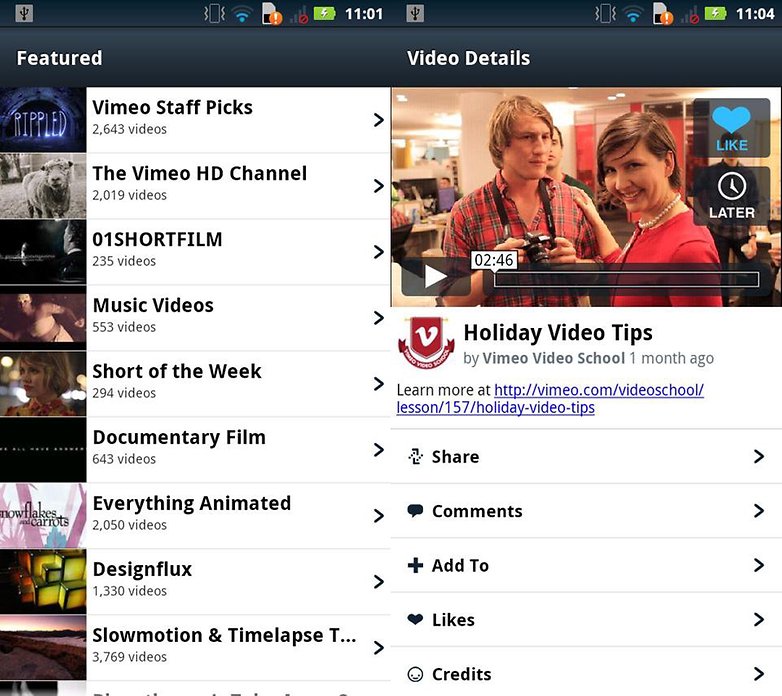
Task: Open the 01SHORTFILM channel
Action: (195, 252)
